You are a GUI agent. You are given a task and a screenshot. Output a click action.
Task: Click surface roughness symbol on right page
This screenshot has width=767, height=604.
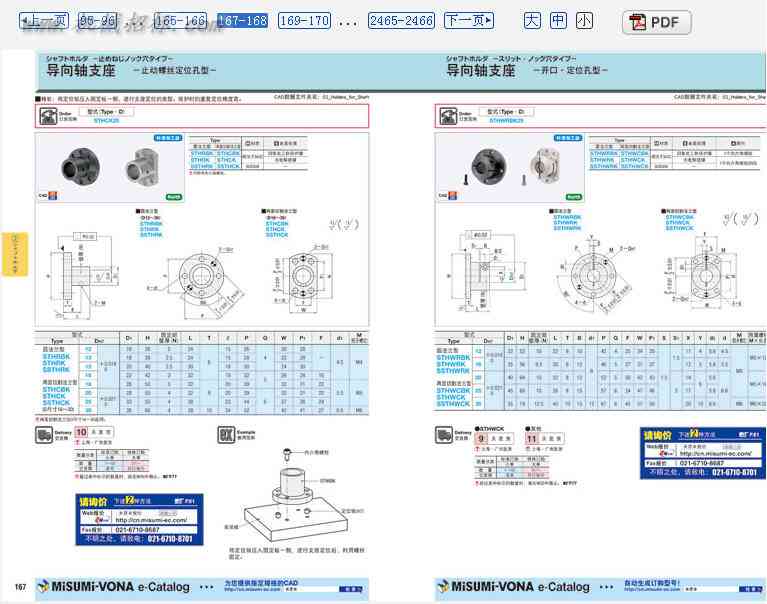click(741, 219)
